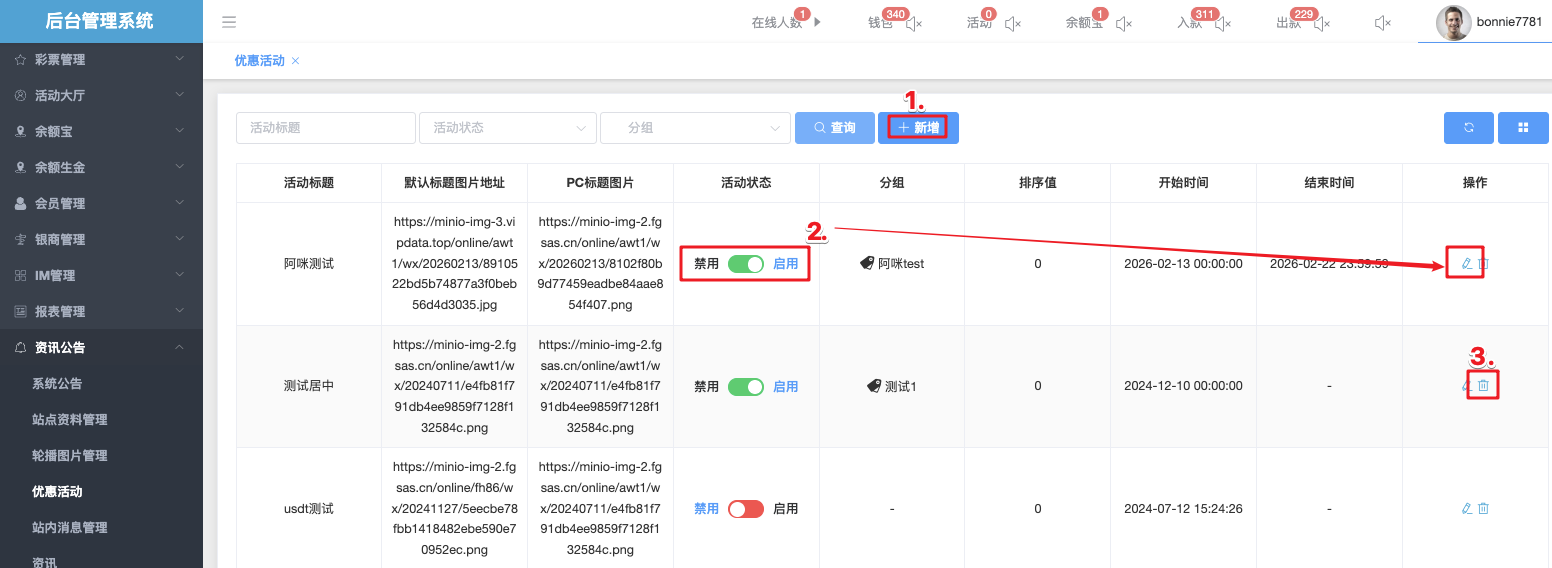
Task: Toggle 阿咪测试 activity status switch
Action: [745, 264]
